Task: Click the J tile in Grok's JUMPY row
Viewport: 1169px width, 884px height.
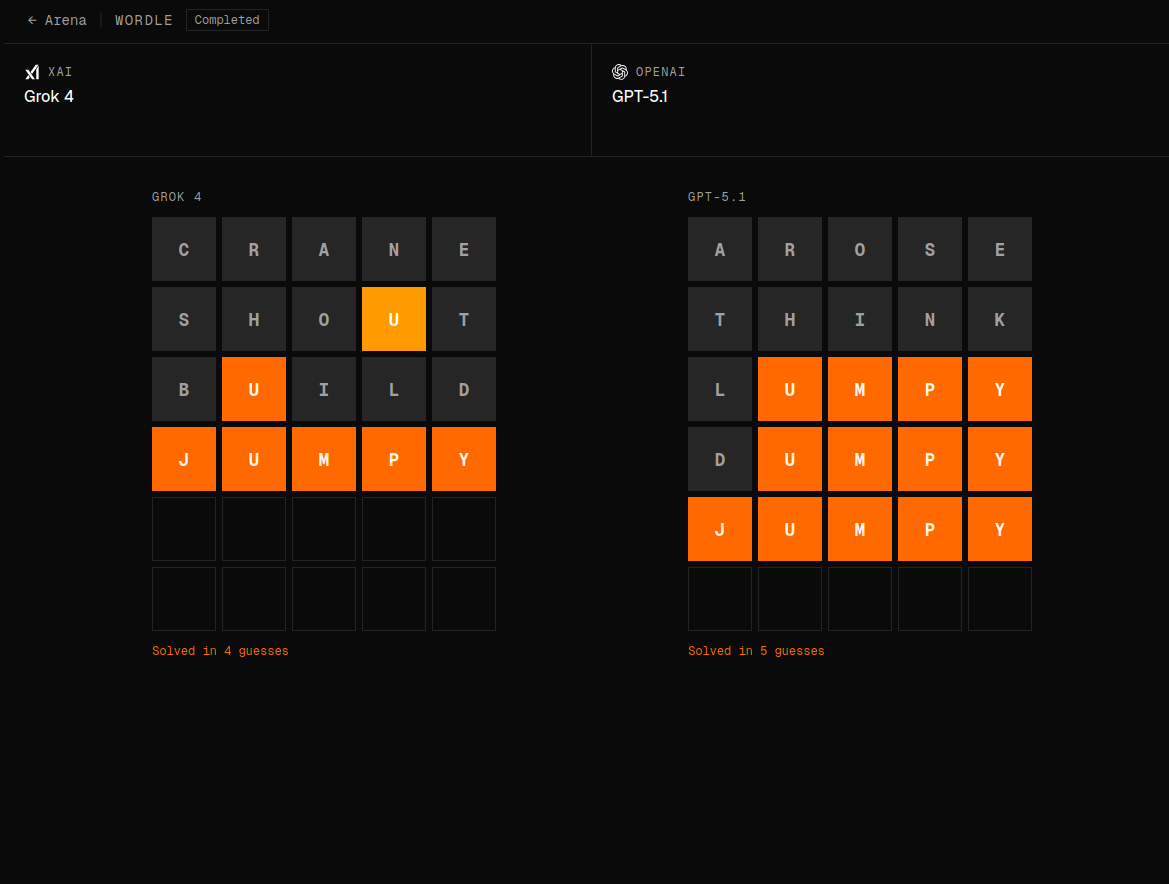Action: 184,459
